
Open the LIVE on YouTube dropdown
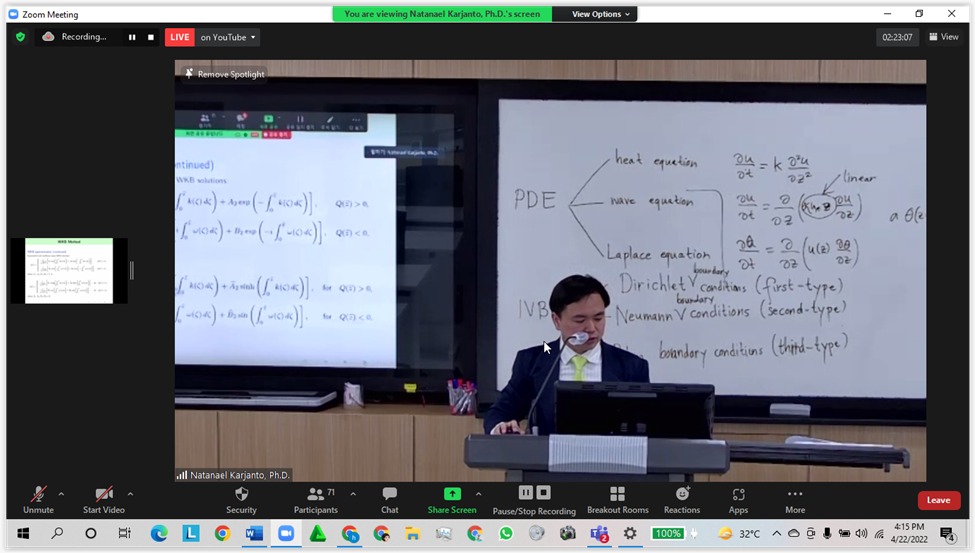pos(228,37)
